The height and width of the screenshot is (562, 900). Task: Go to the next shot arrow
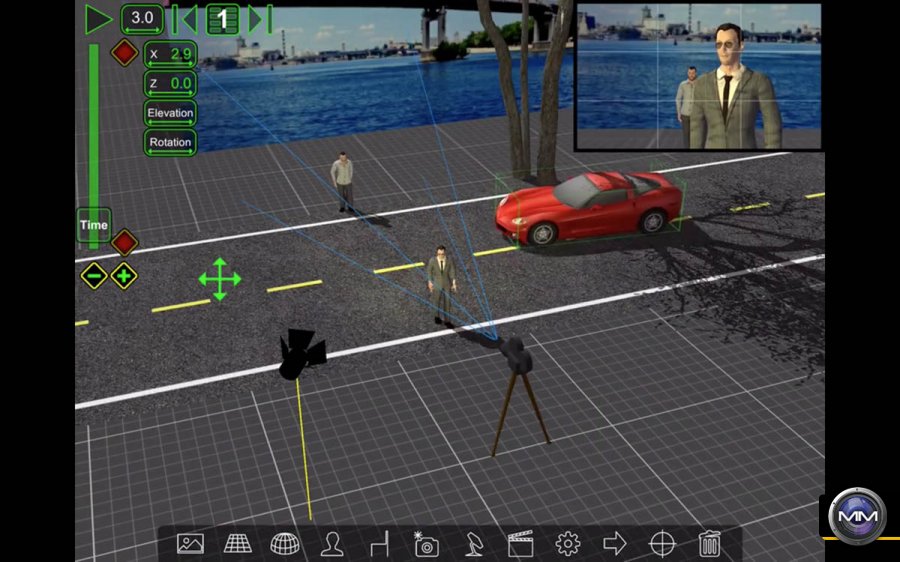[260, 20]
